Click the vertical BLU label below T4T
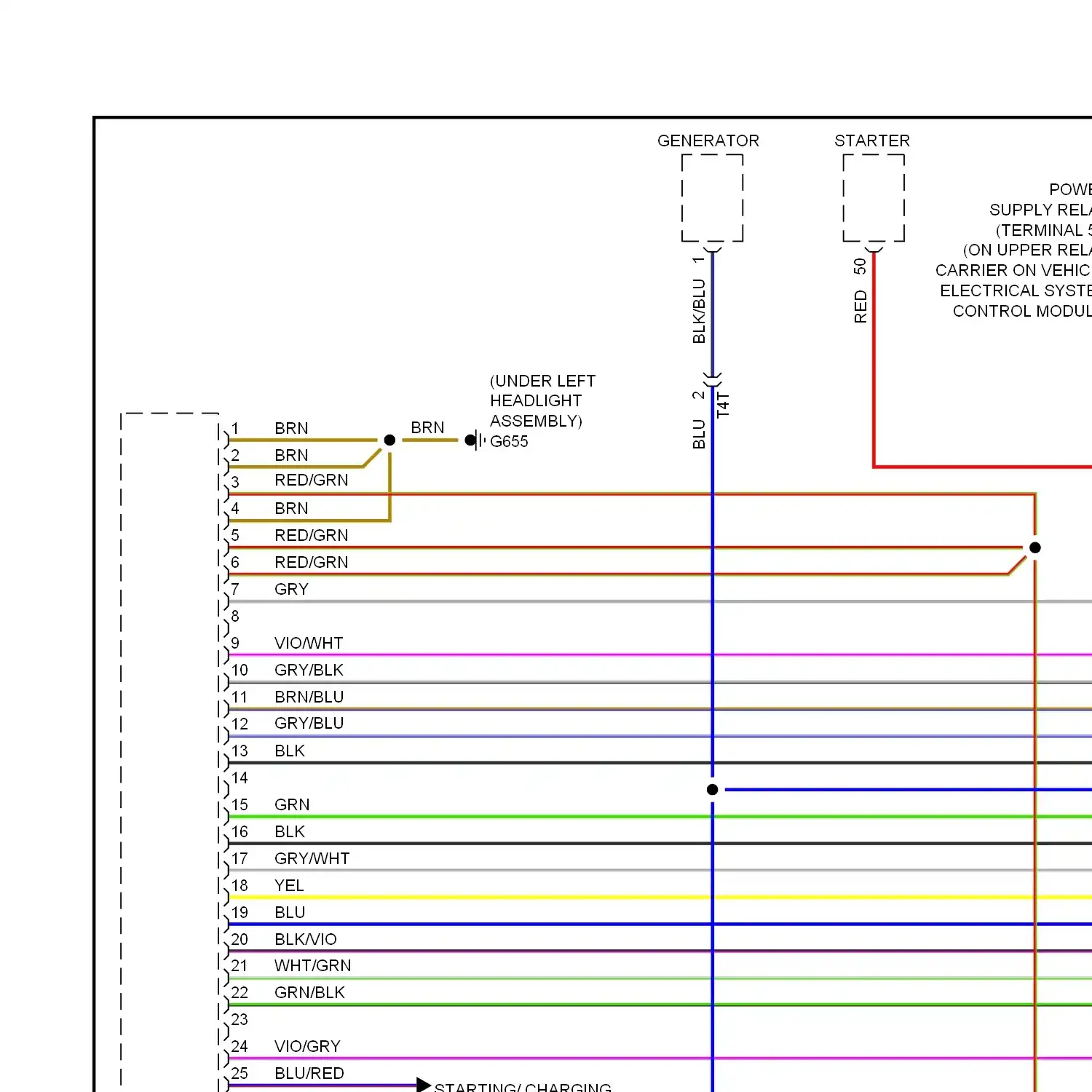The height and width of the screenshot is (1092, 1092). pyautogui.click(x=699, y=434)
